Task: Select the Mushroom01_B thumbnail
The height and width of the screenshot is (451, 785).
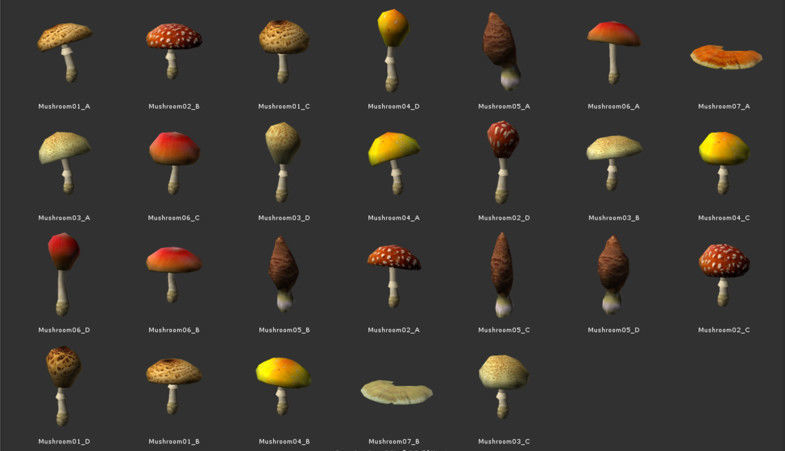Action: pyautogui.click(x=174, y=386)
